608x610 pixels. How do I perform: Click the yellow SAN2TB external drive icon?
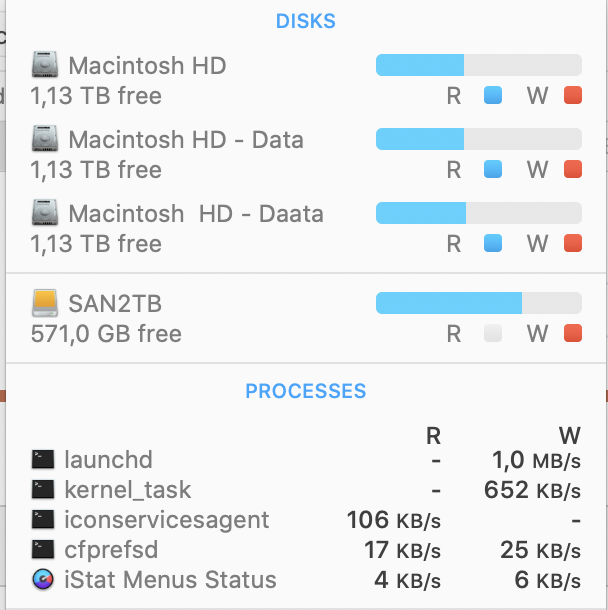pos(45,303)
